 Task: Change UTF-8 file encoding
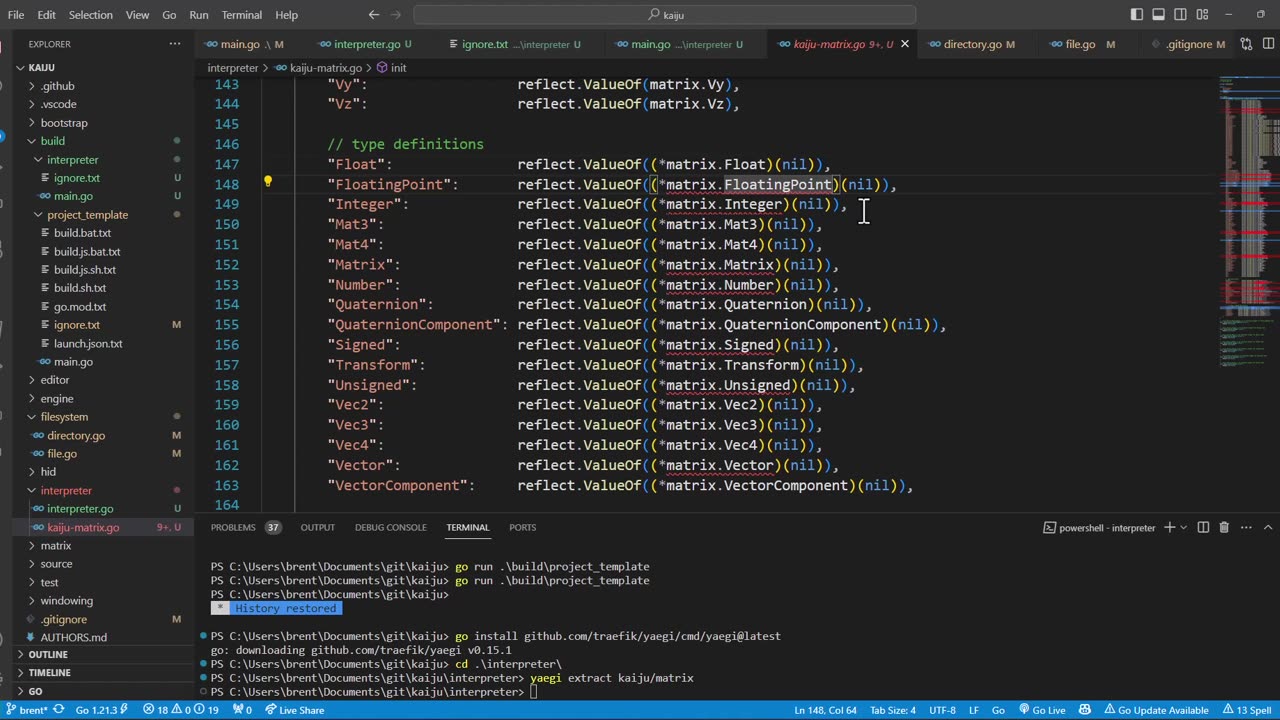pos(942,710)
